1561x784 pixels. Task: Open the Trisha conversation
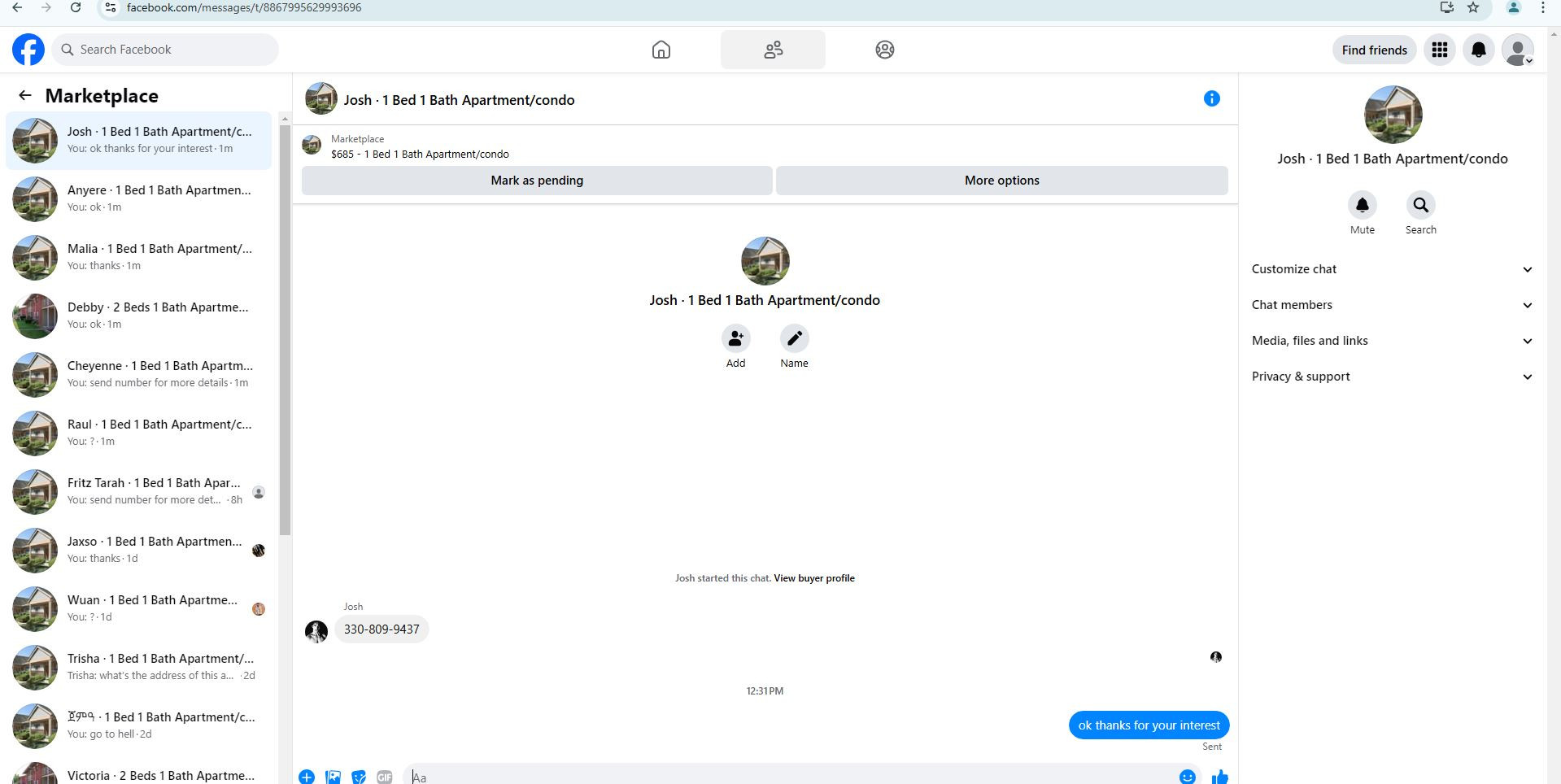pyautogui.click(x=139, y=668)
